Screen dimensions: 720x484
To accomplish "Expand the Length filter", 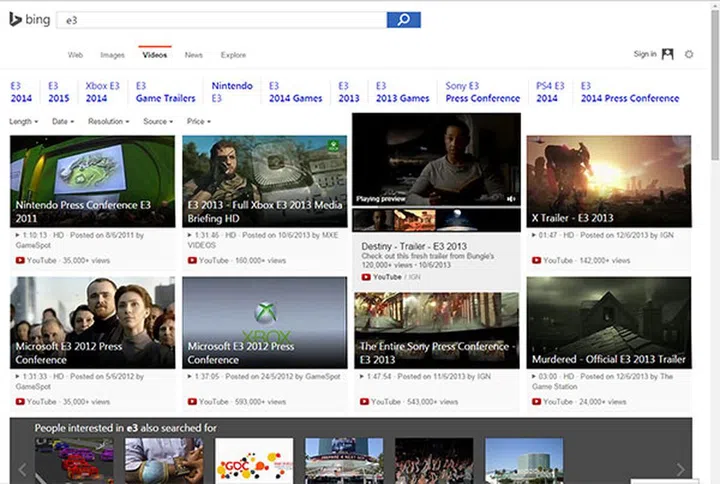I will [x=23, y=122].
